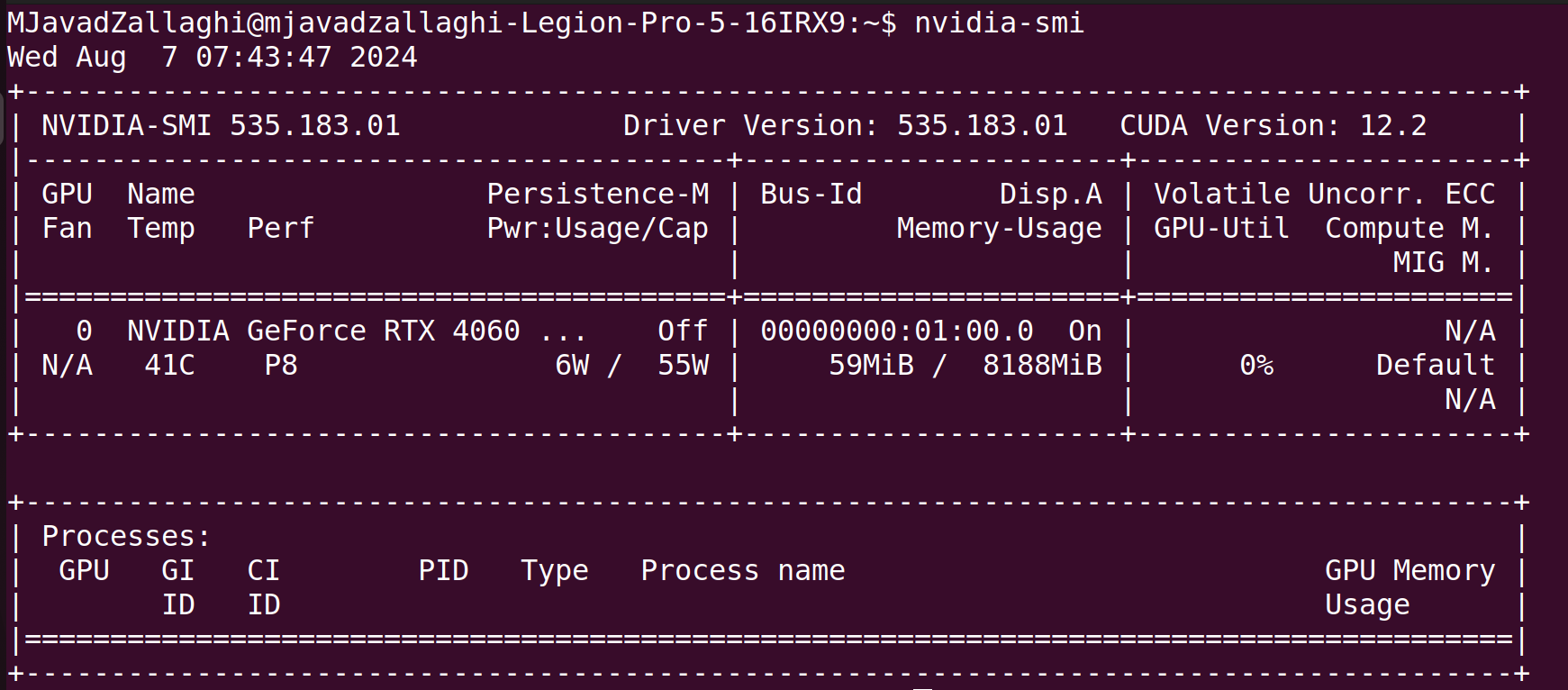Click the used memory value 59MiB
The height and width of the screenshot is (690, 1568).
871,365
